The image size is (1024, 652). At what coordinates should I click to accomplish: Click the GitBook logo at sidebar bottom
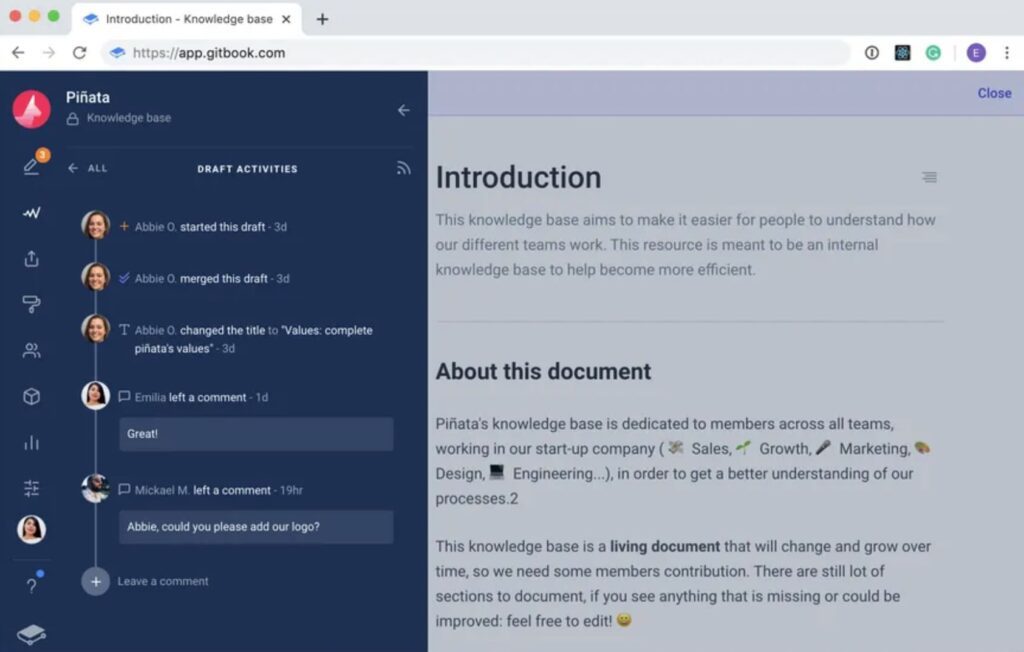31,634
